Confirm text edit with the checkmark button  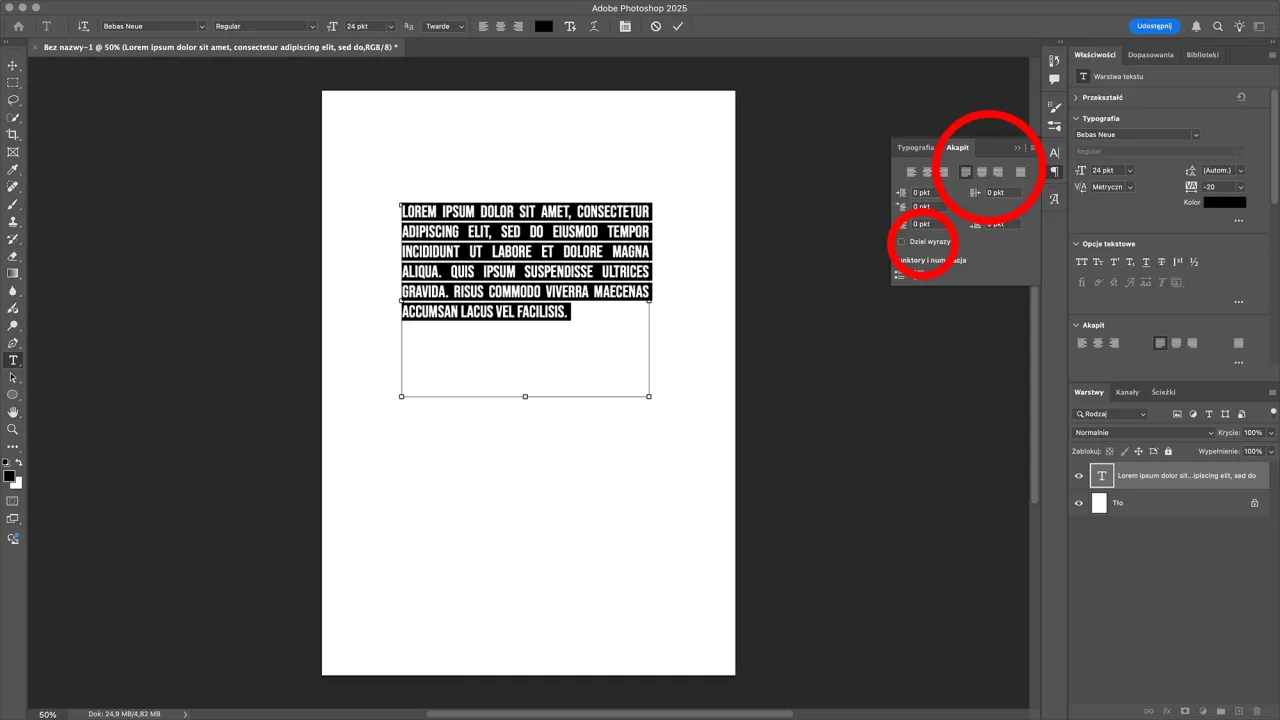[678, 26]
